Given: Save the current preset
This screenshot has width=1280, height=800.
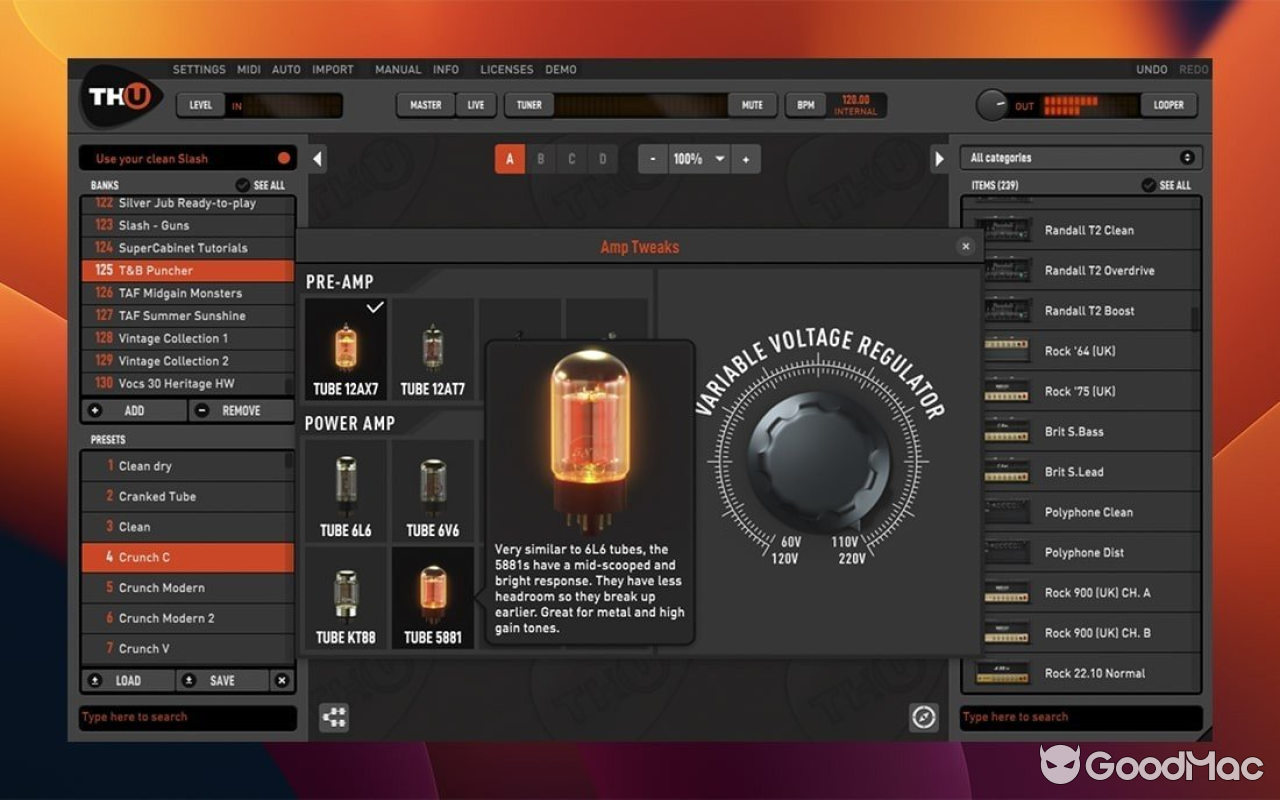Looking at the screenshot, I should point(222,680).
